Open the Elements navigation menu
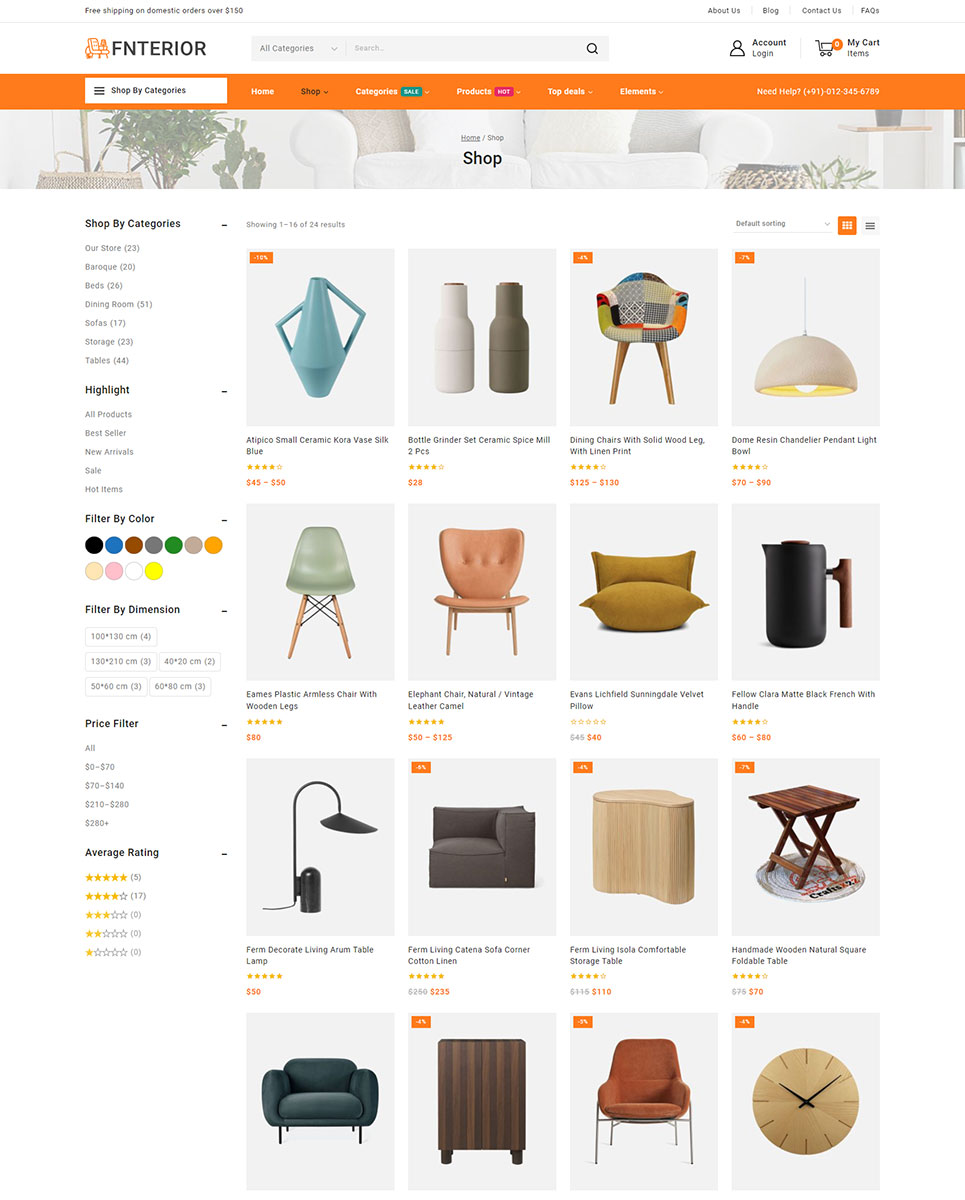965x1200 pixels. point(641,91)
